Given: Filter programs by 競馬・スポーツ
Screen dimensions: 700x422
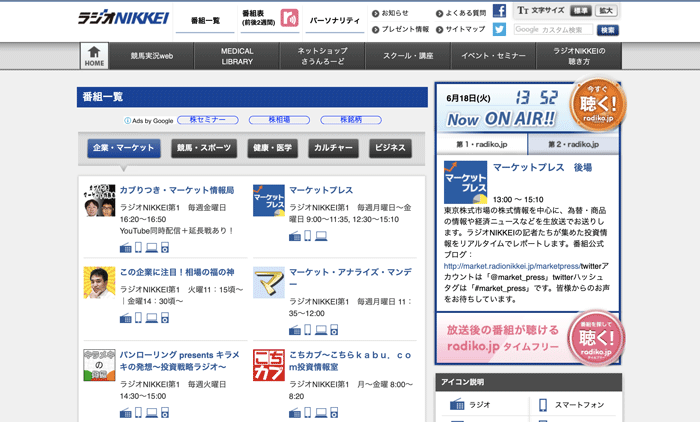Looking at the screenshot, I should tap(203, 148).
